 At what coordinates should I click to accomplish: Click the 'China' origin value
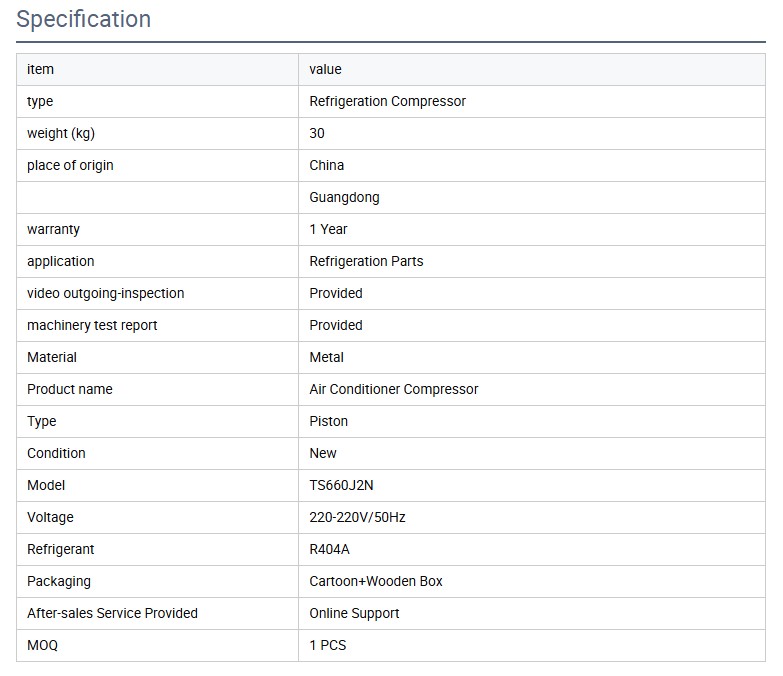click(x=327, y=165)
